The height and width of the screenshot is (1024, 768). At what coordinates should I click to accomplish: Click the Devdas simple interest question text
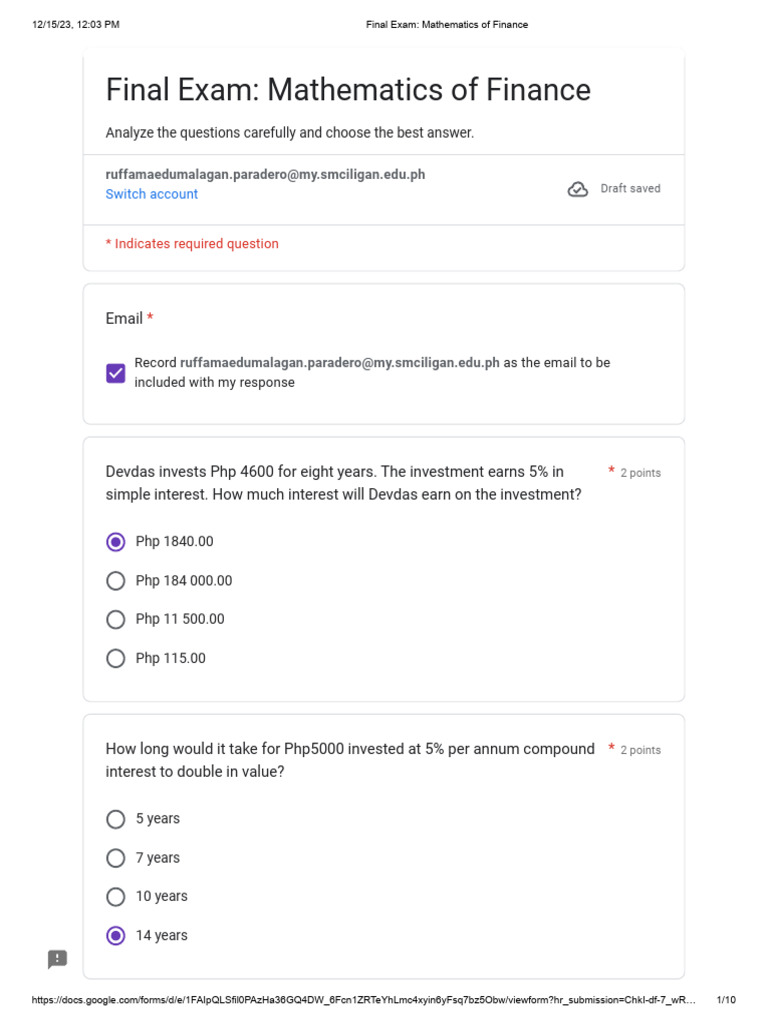click(343, 483)
